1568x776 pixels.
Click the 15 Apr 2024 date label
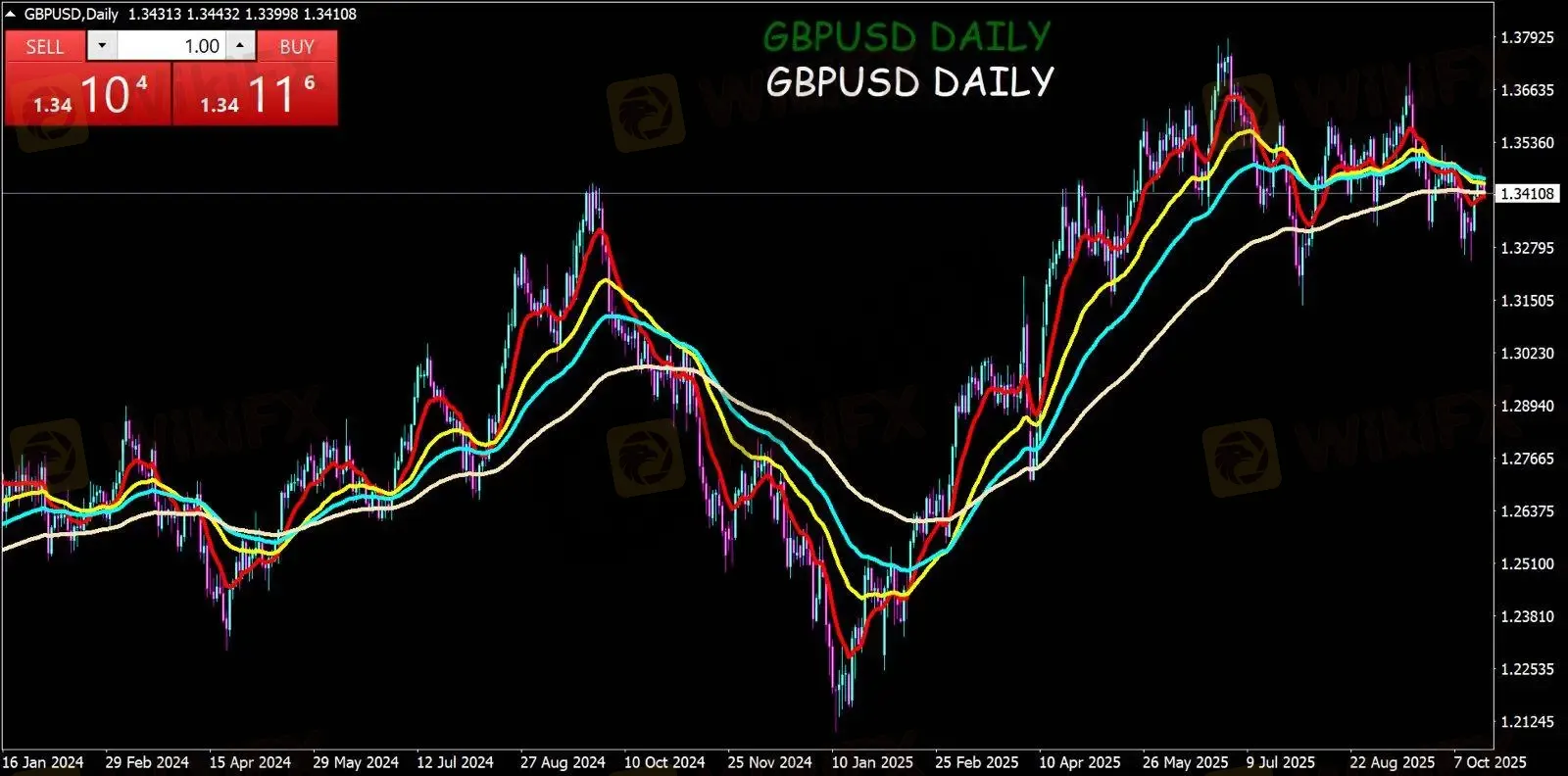(x=250, y=762)
